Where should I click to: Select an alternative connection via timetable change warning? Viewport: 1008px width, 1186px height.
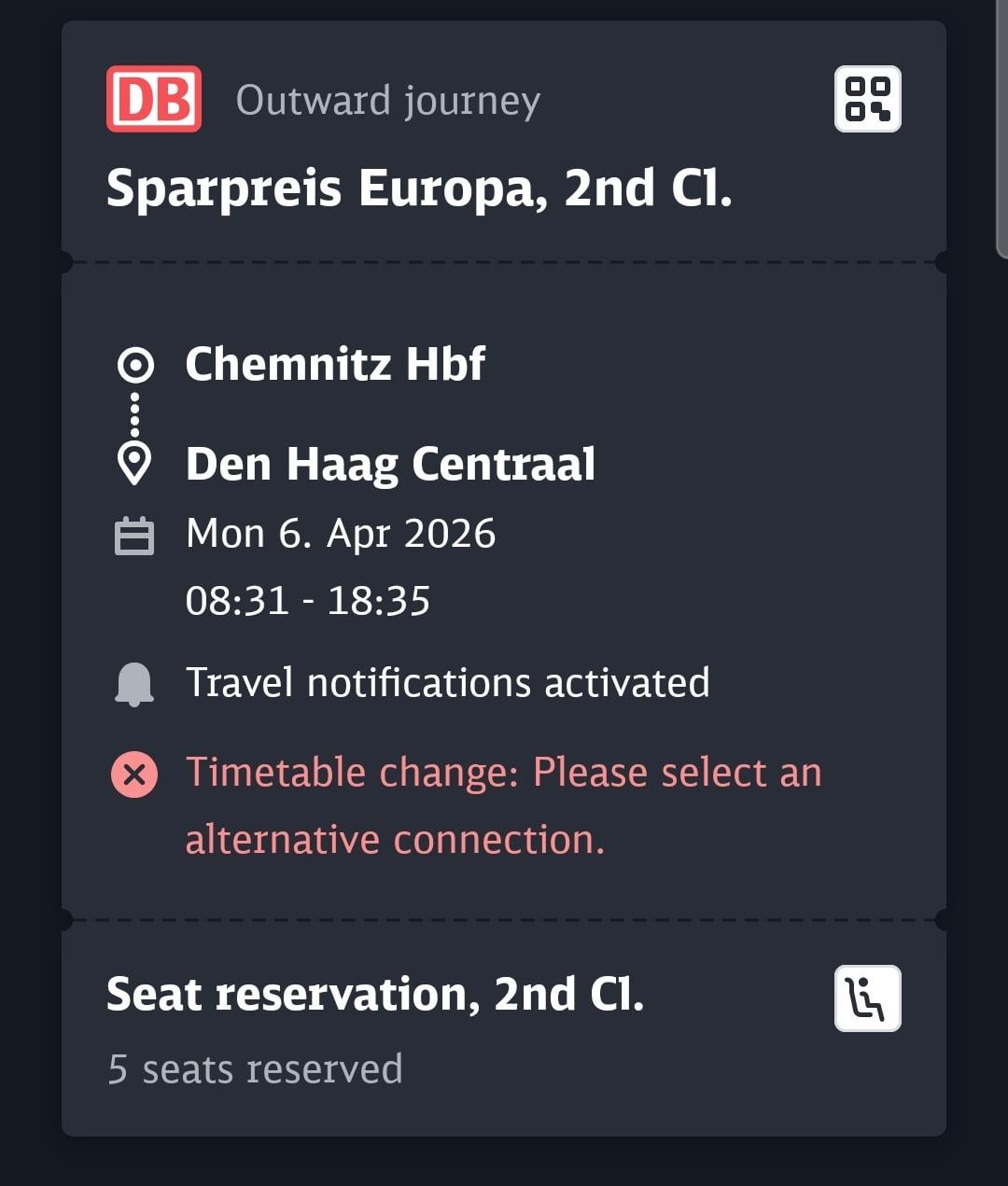(x=503, y=806)
